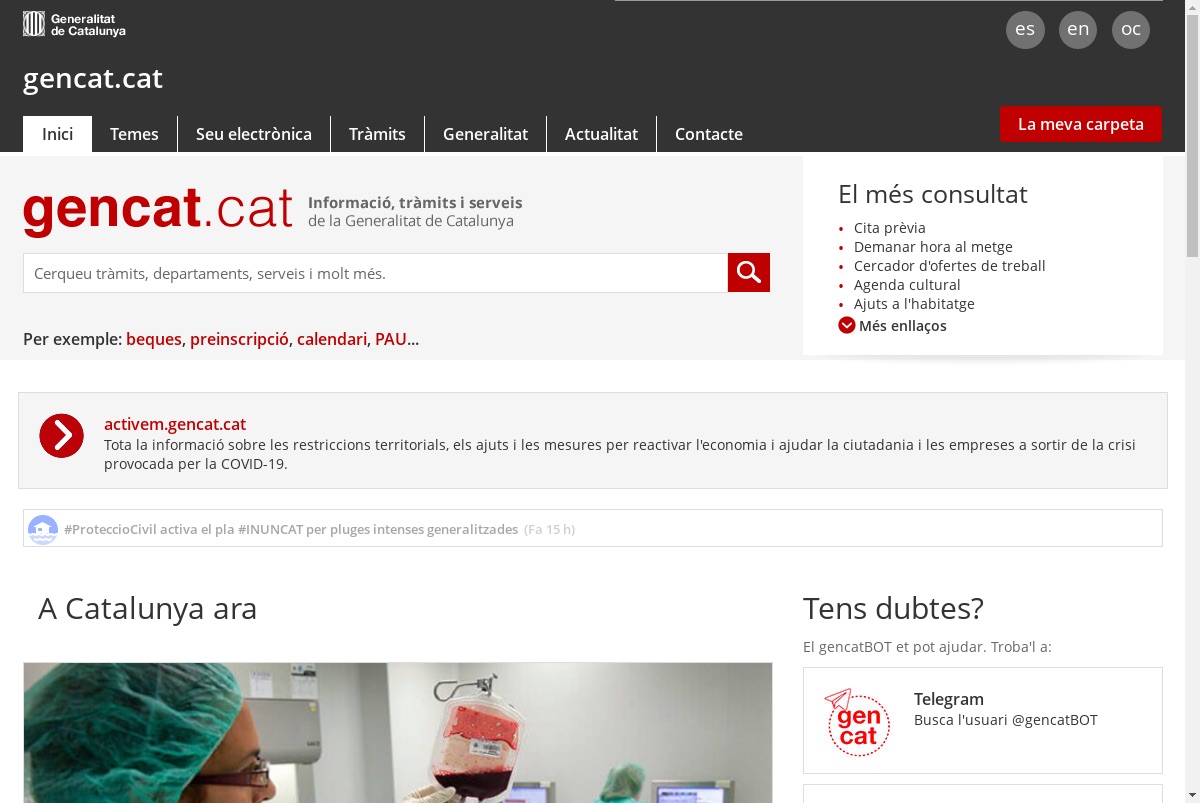The image size is (1200, 803).
Task: Open La meva carpeta
Action: [x=1081, y=124]
